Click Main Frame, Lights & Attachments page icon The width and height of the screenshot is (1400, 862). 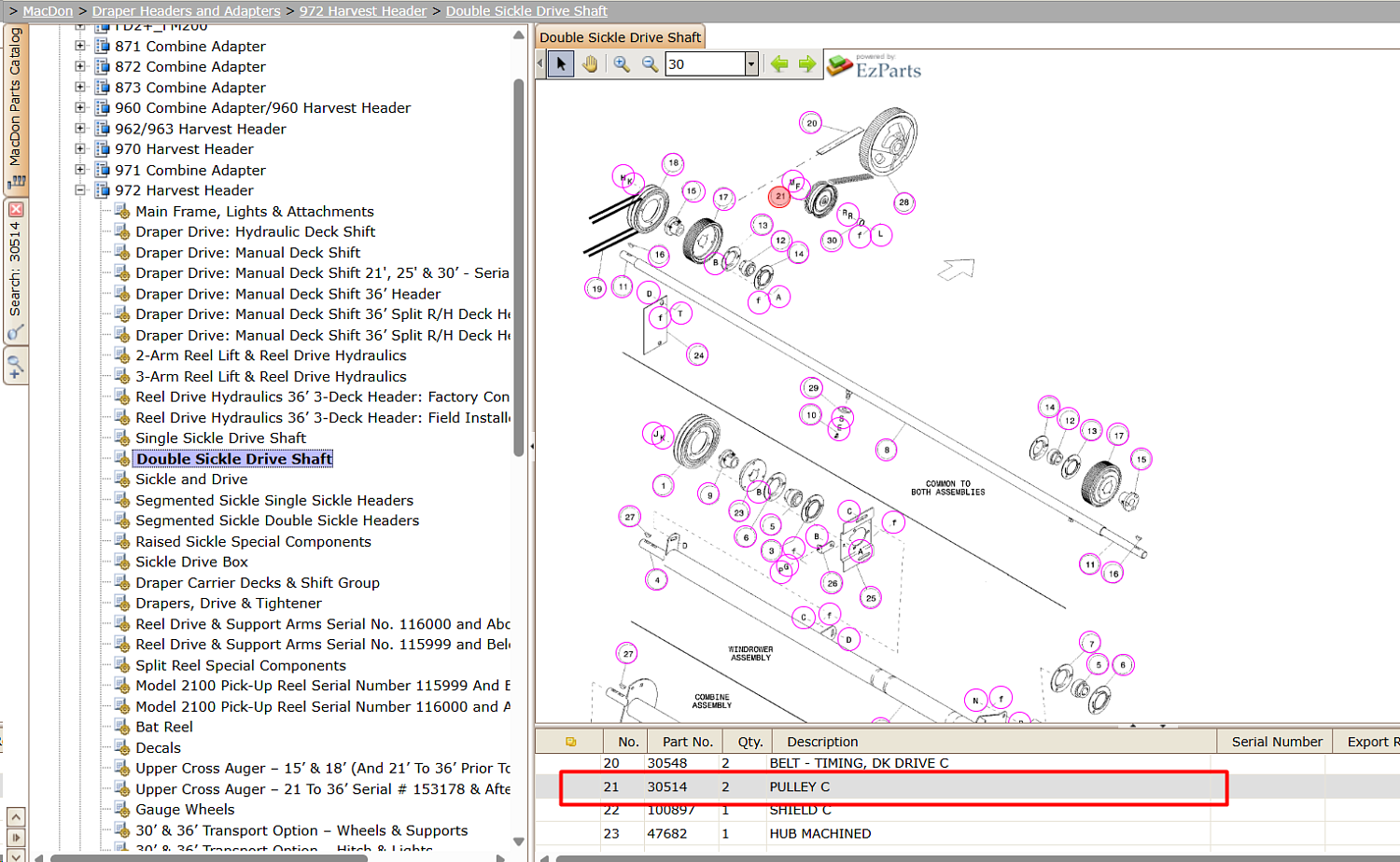[122, 212]
